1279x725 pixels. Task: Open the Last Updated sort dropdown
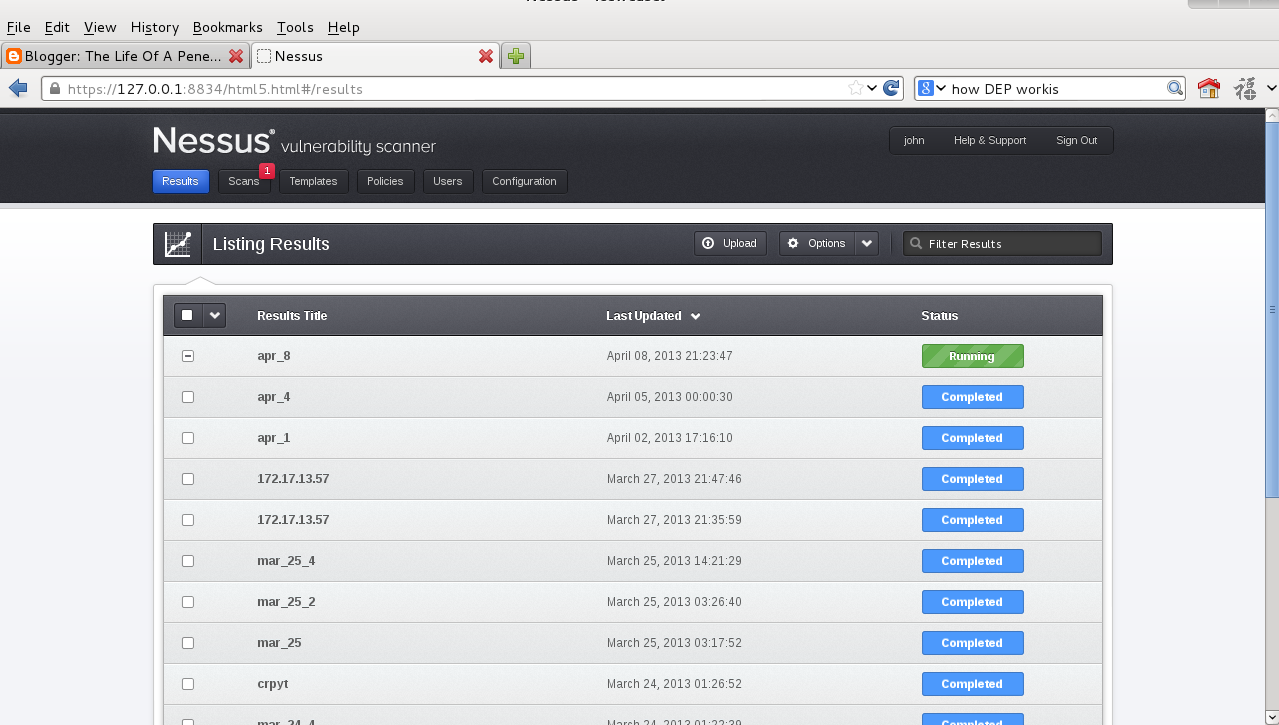click(x=697, y=315)
